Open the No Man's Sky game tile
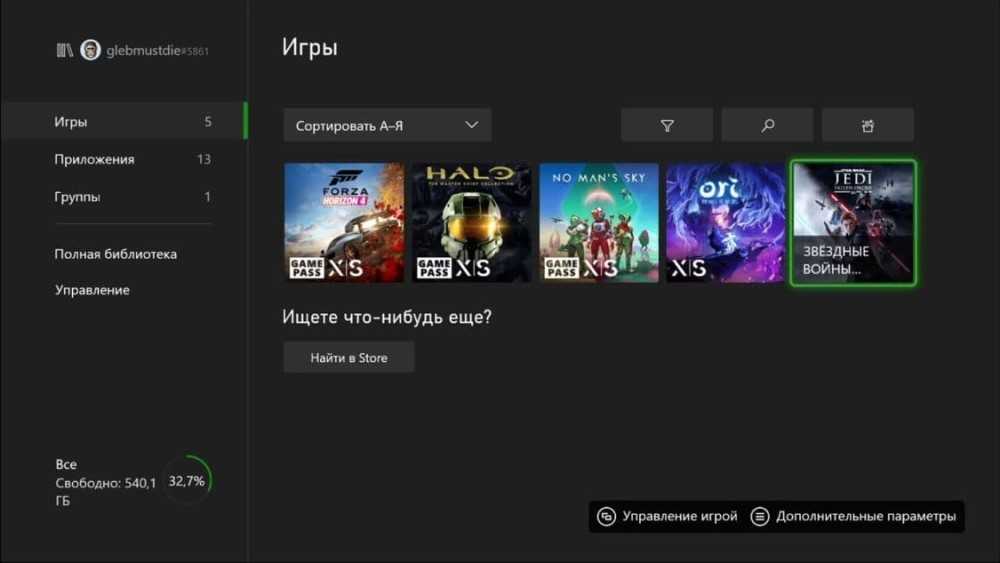The width and height of the screenshot is (1000, 563). point(599,223)
